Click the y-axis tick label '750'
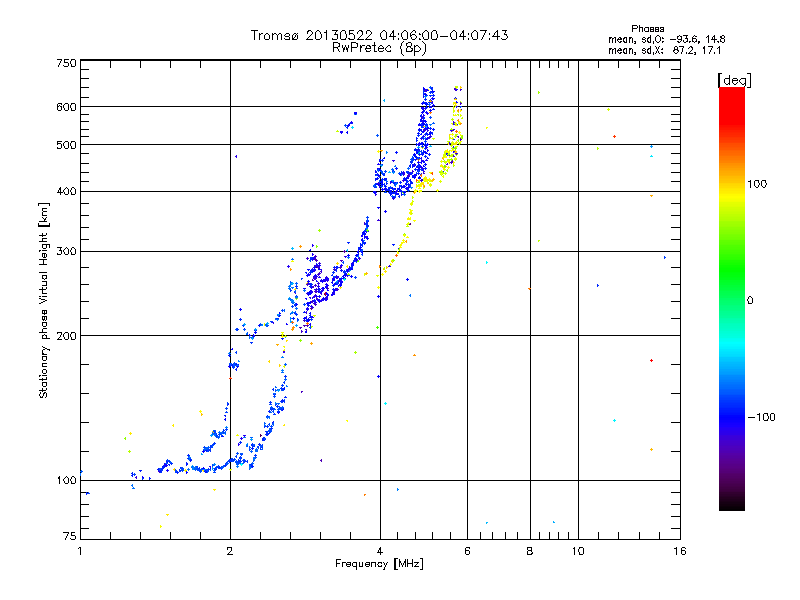The image size is (800, 600). (x=66, y=63)
